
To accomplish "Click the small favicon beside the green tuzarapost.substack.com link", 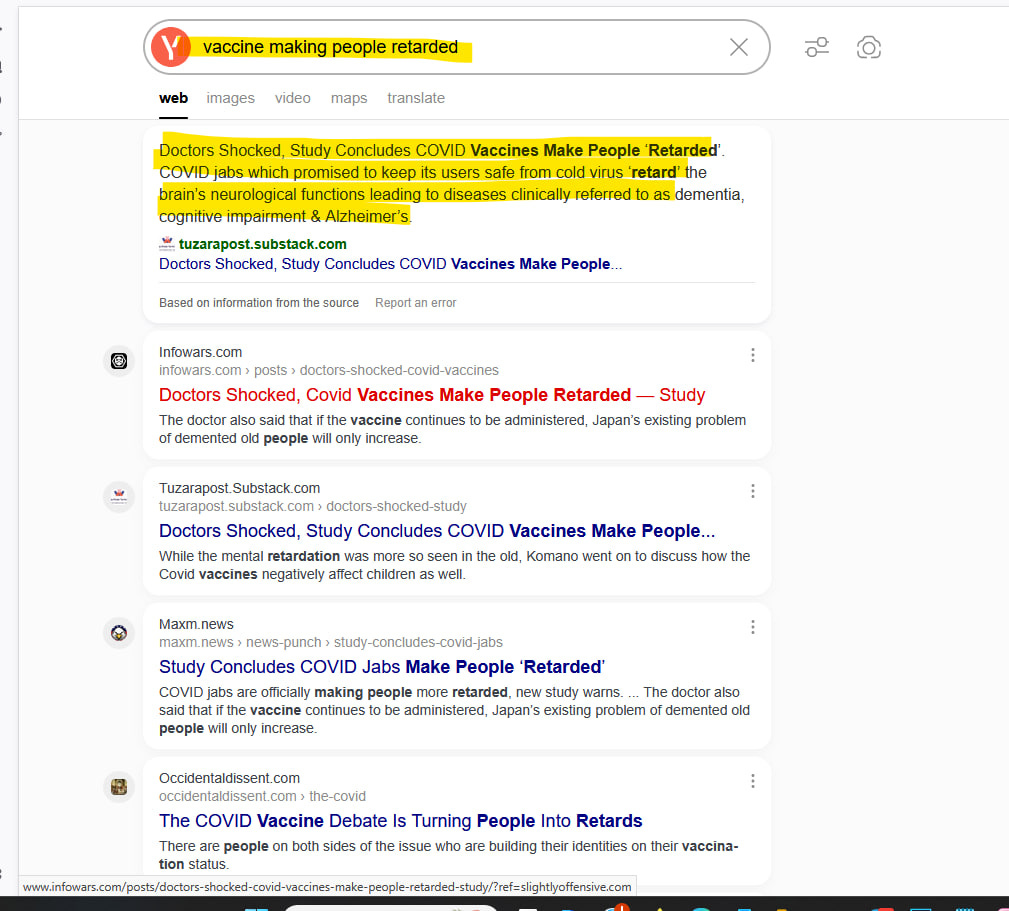I will click(x=167, y=244).
